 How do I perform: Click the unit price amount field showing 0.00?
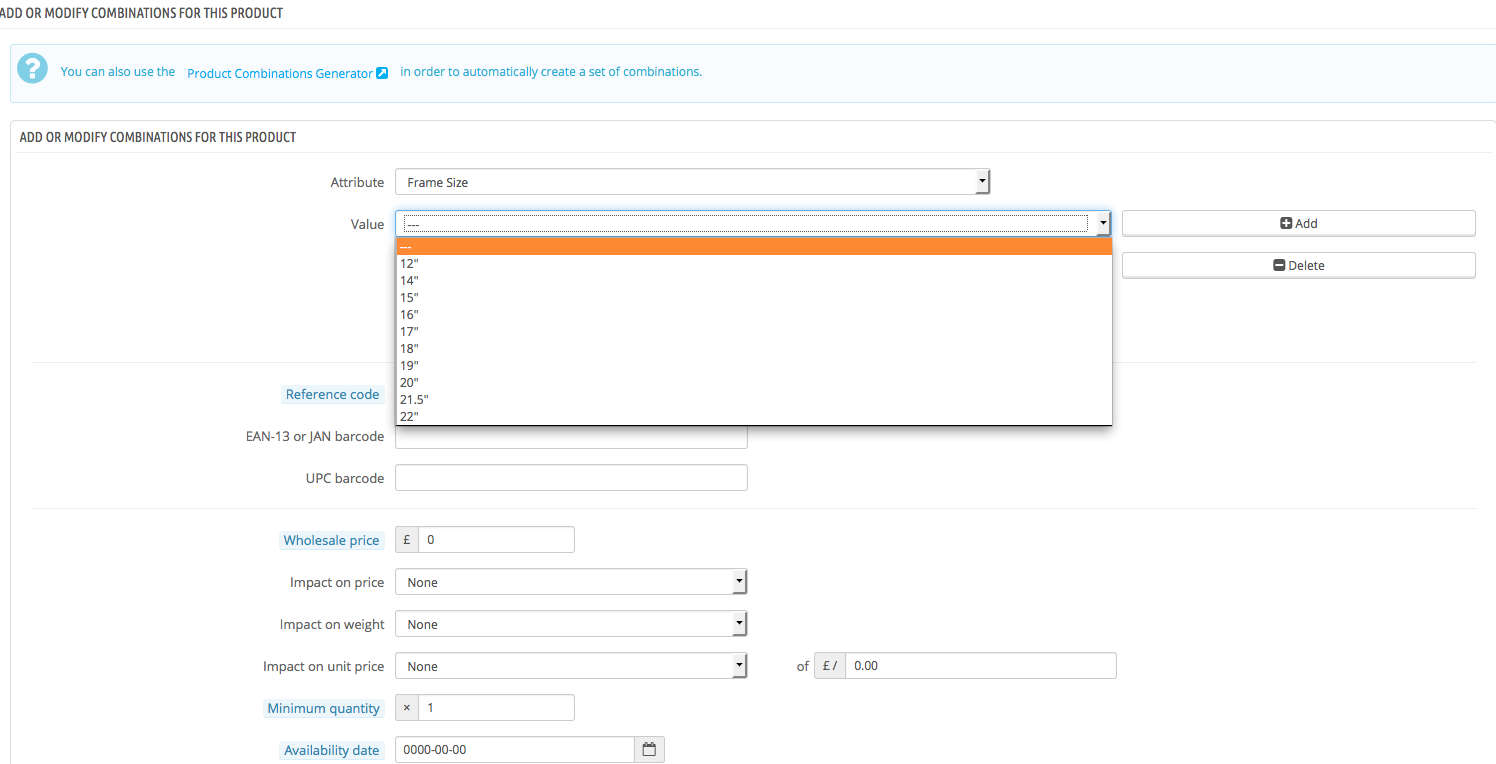point(980,666)
